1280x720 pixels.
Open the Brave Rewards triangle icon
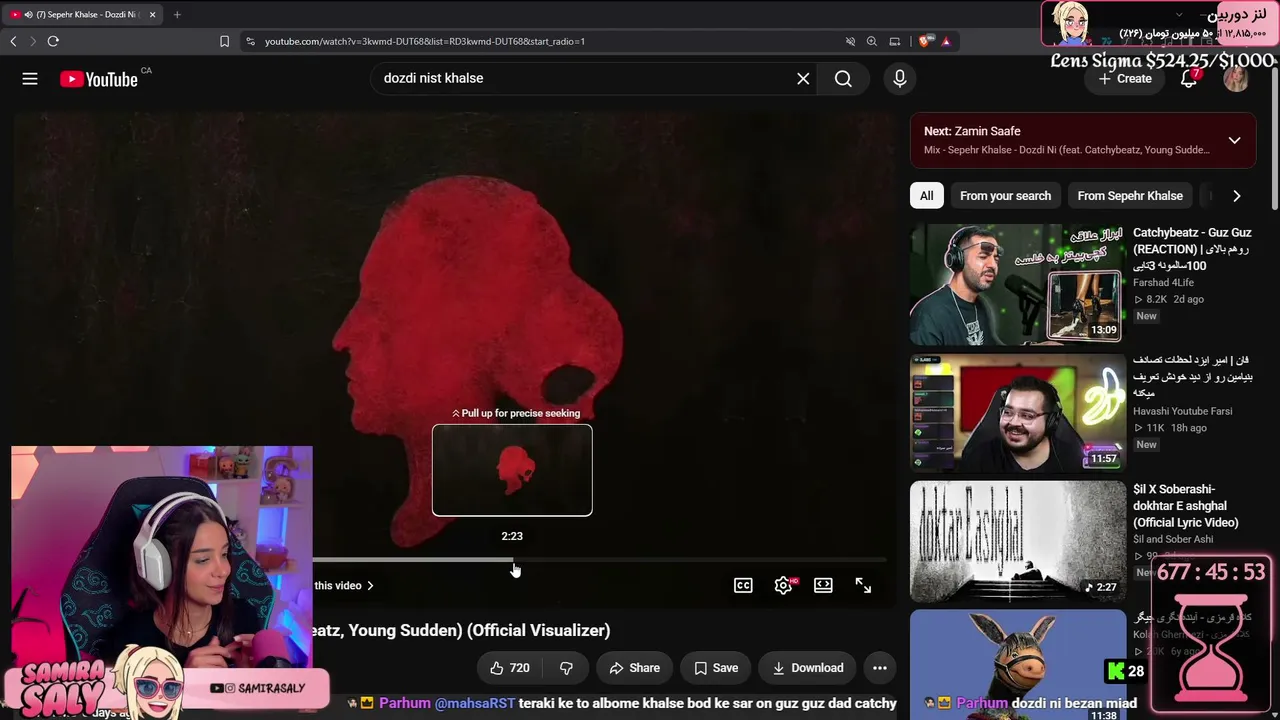pos(945,41)
